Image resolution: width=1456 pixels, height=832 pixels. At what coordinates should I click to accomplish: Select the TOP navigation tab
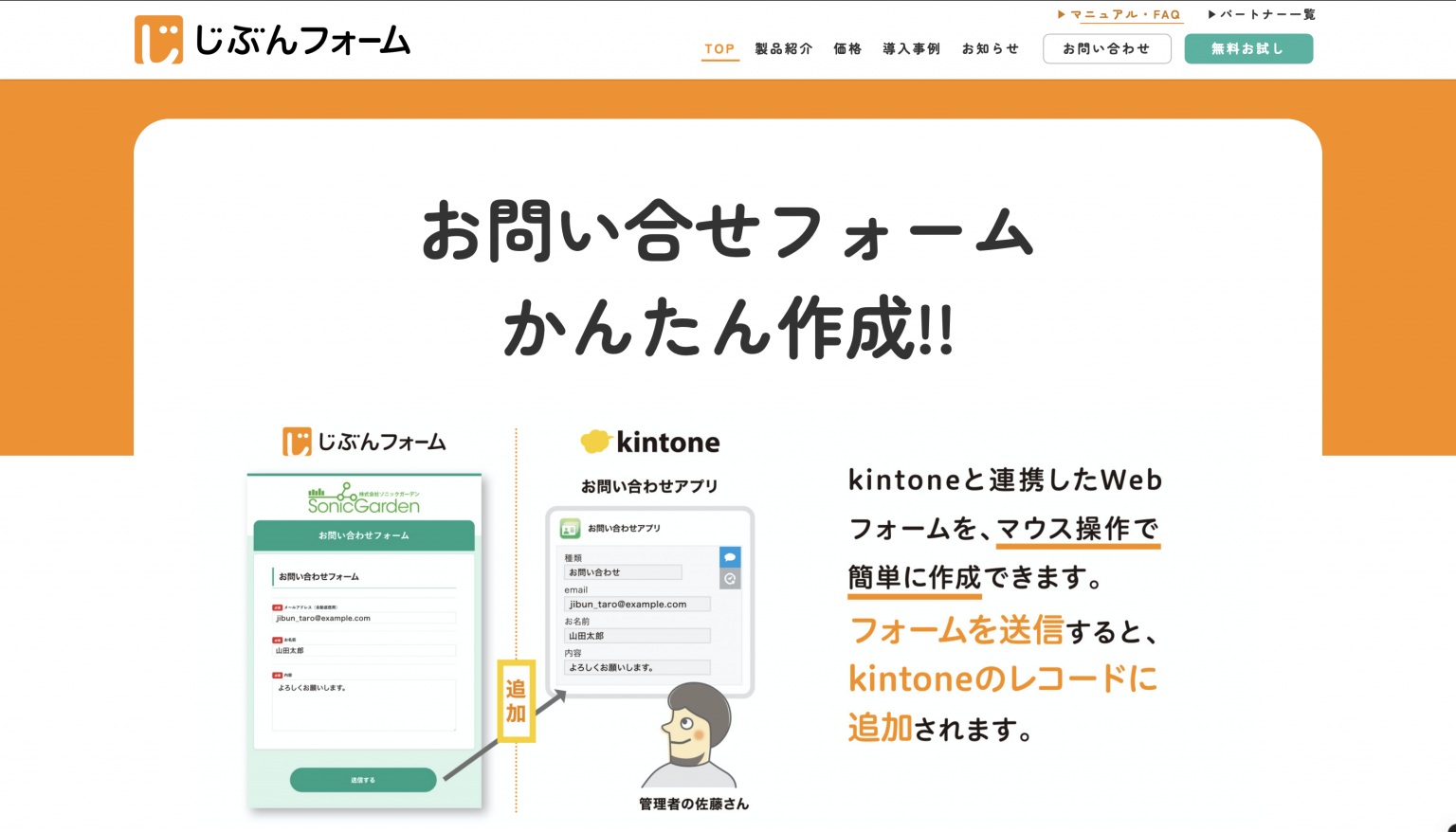pyautogui.click(x=720, y=48)
